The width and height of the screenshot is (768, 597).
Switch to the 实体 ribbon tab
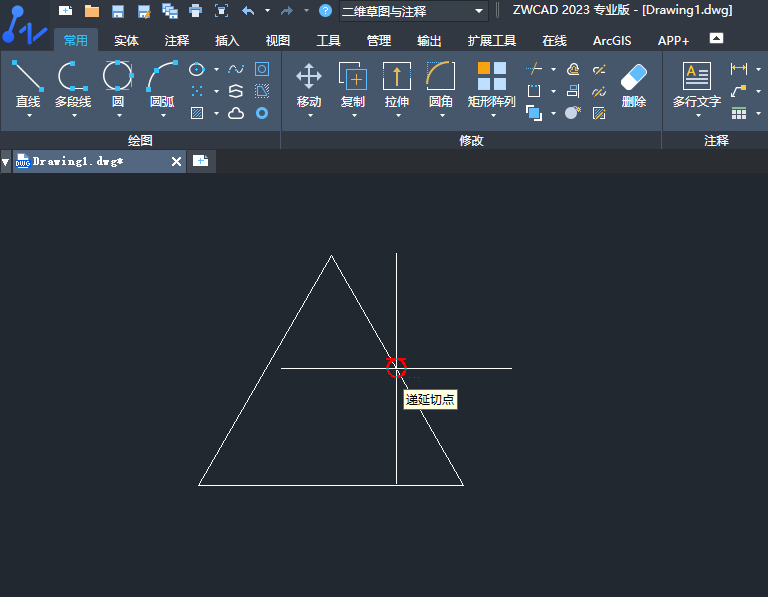pos(126,41)
